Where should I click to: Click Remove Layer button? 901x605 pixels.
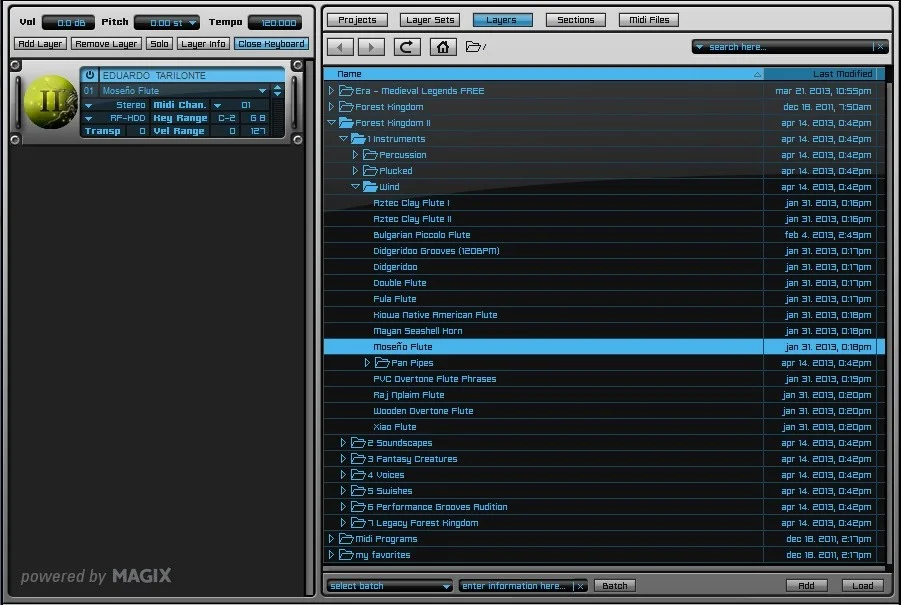(106, 44)
